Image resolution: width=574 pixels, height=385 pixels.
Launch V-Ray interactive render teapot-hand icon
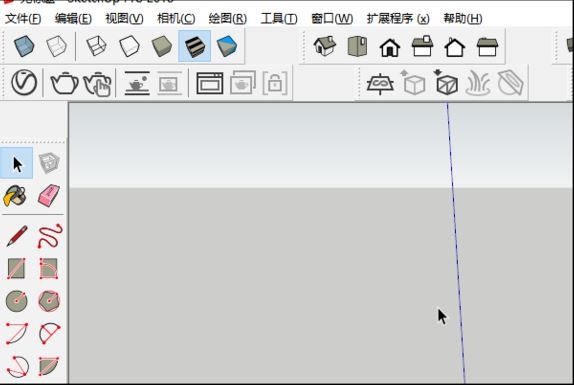pyautogui.click(x=97, y=84)
